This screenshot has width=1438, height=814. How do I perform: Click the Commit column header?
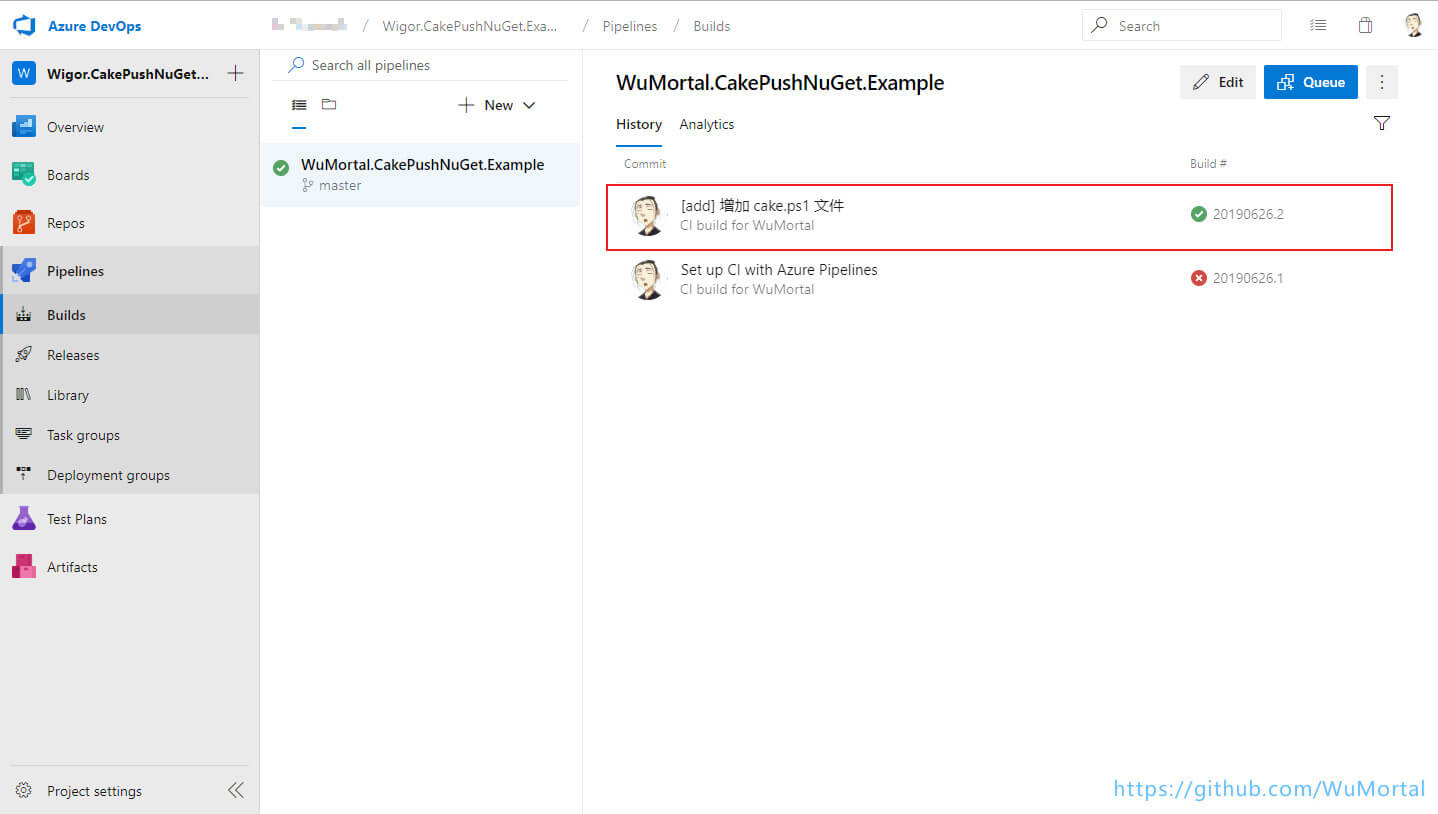pos(645,163)
